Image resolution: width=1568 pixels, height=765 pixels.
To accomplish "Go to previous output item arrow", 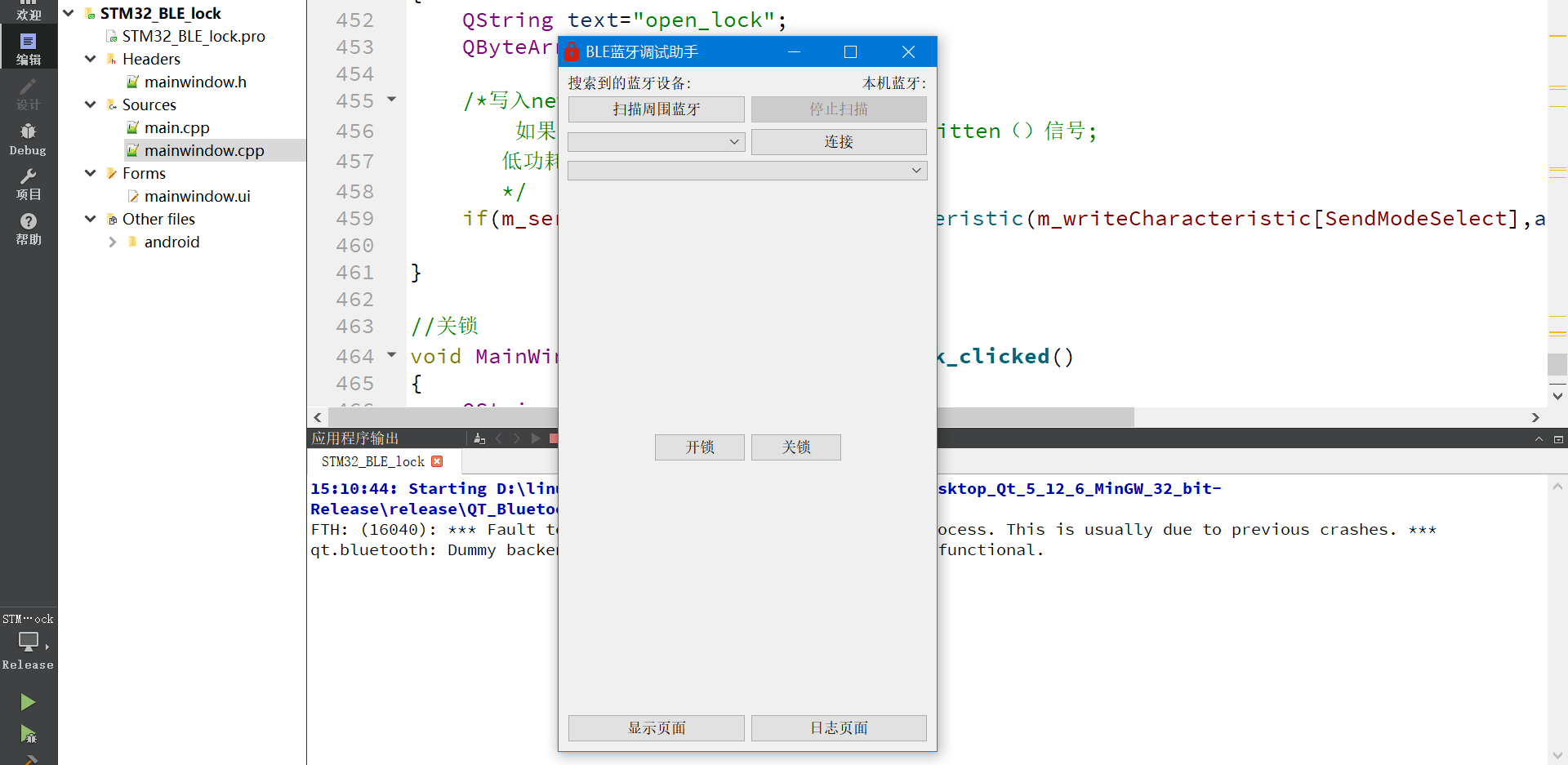I will coord(498,438).
